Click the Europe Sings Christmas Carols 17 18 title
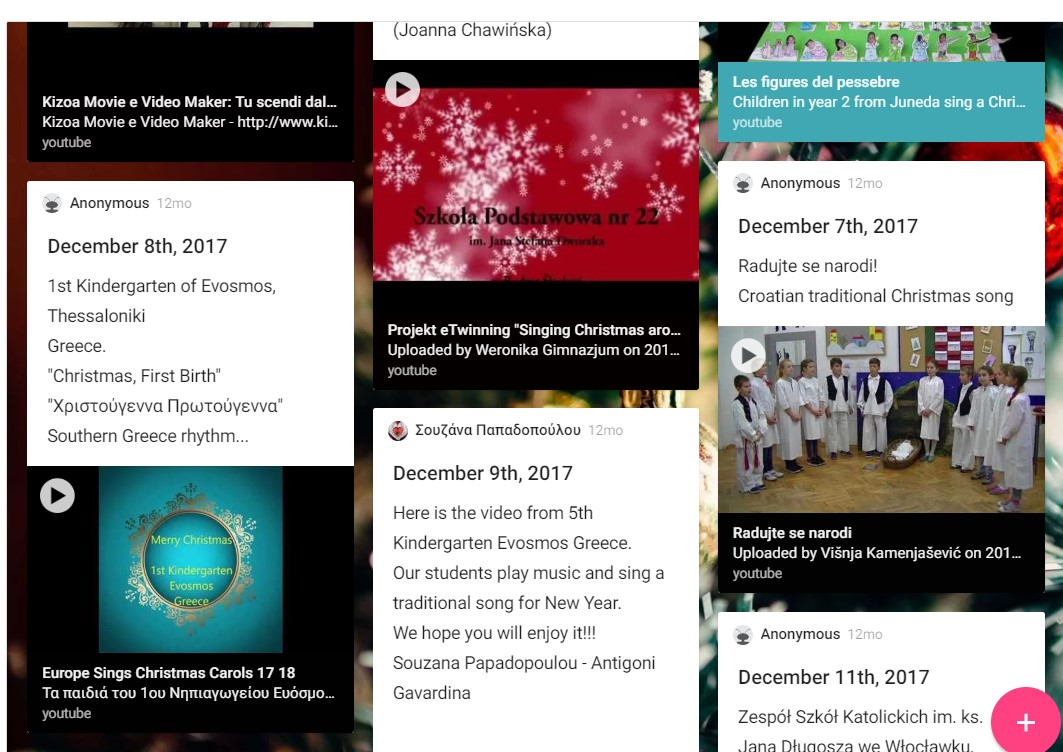 click(x=169, y=673)
